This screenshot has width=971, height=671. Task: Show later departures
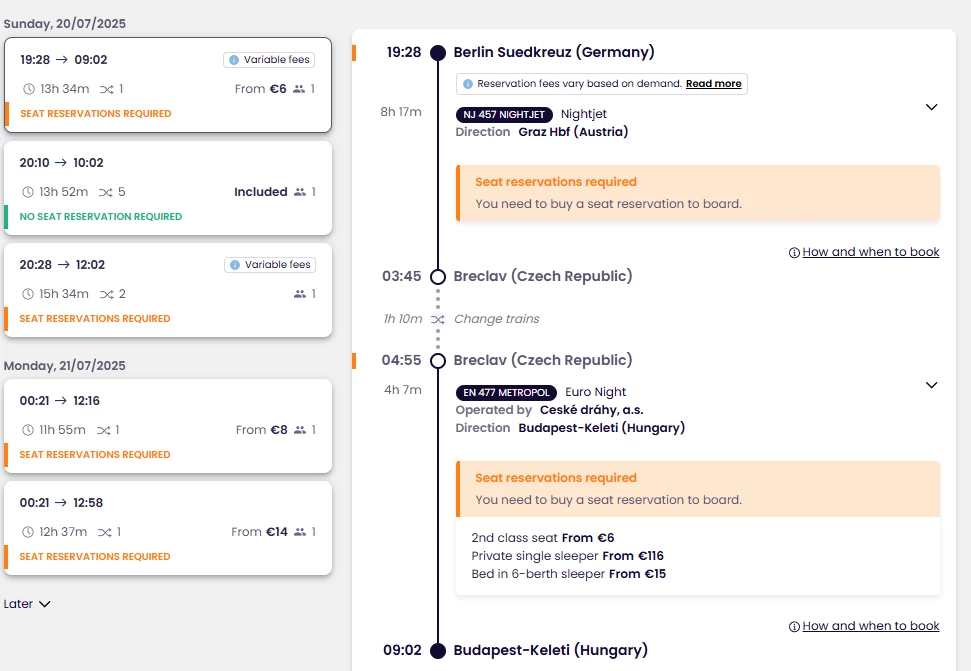(27, 604)
